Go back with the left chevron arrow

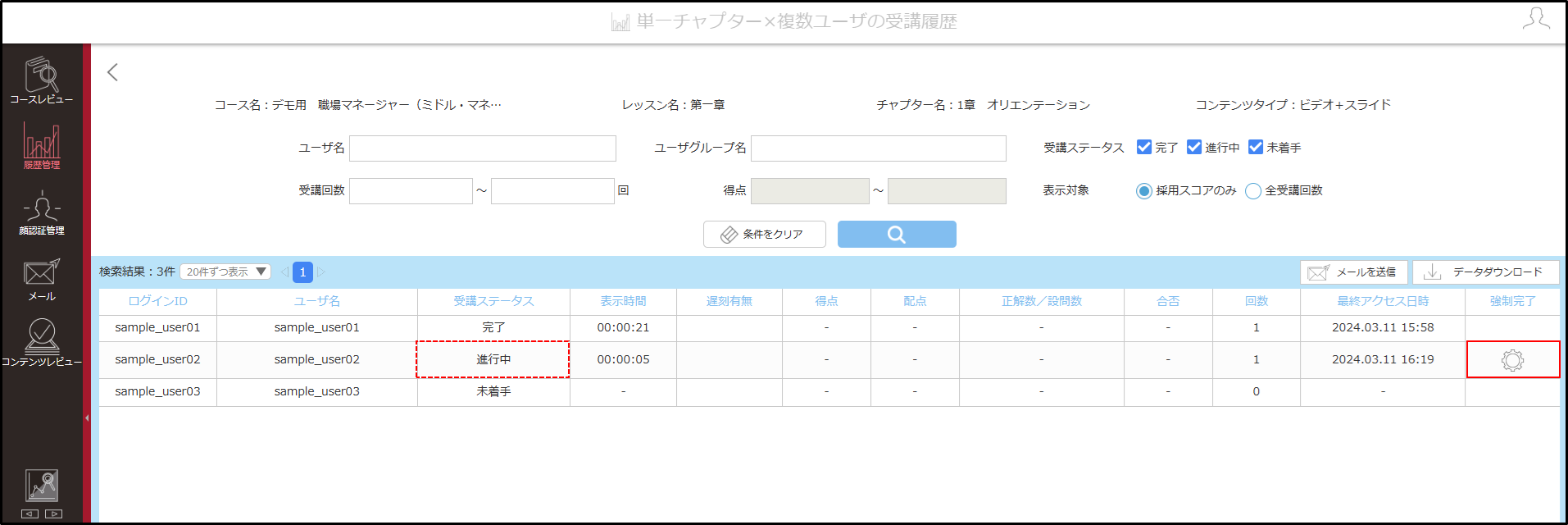[113, 72]
